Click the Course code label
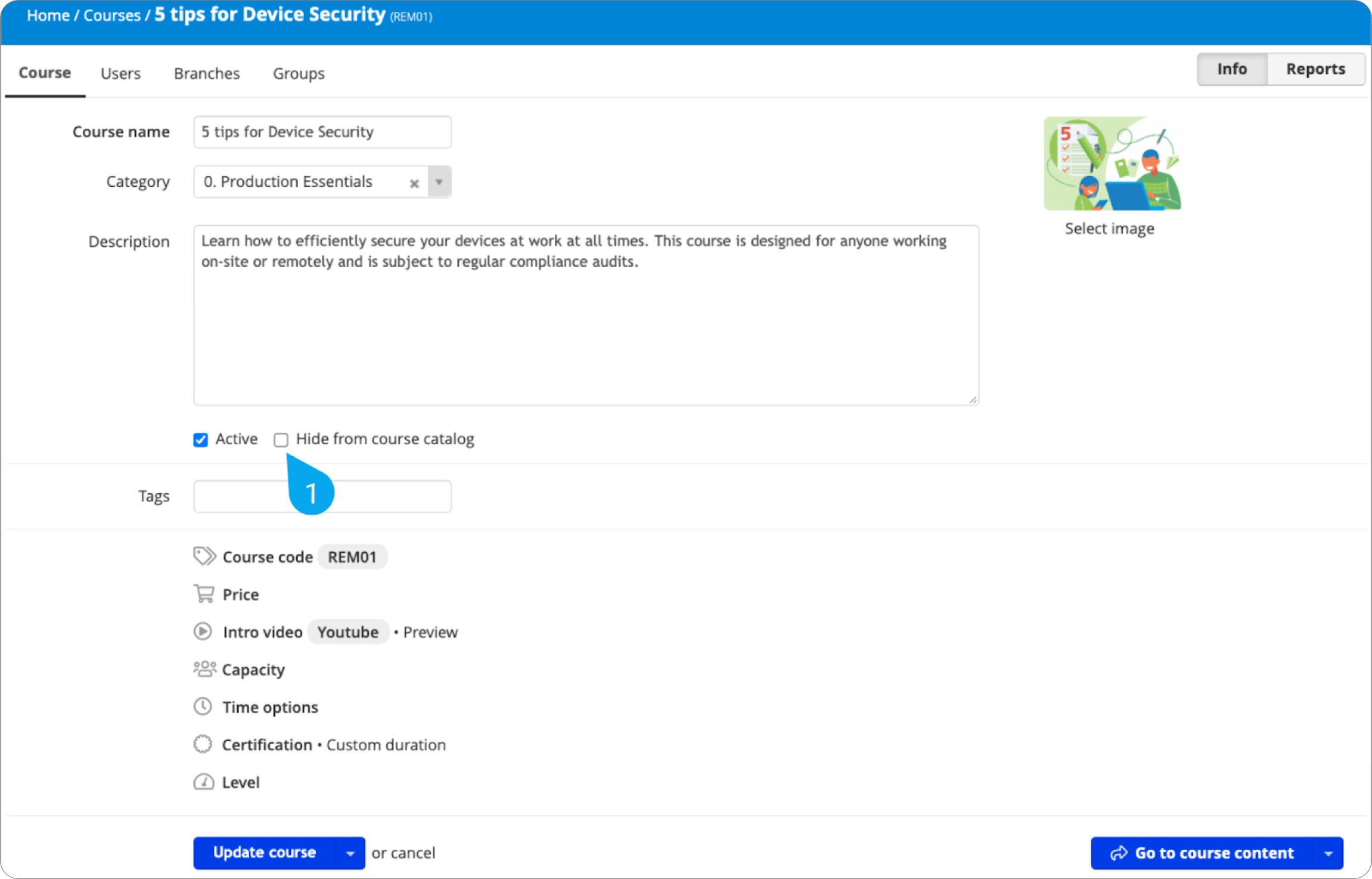Image resolution: width=1372 pixels, height=879 pixels. coord(268,557)
